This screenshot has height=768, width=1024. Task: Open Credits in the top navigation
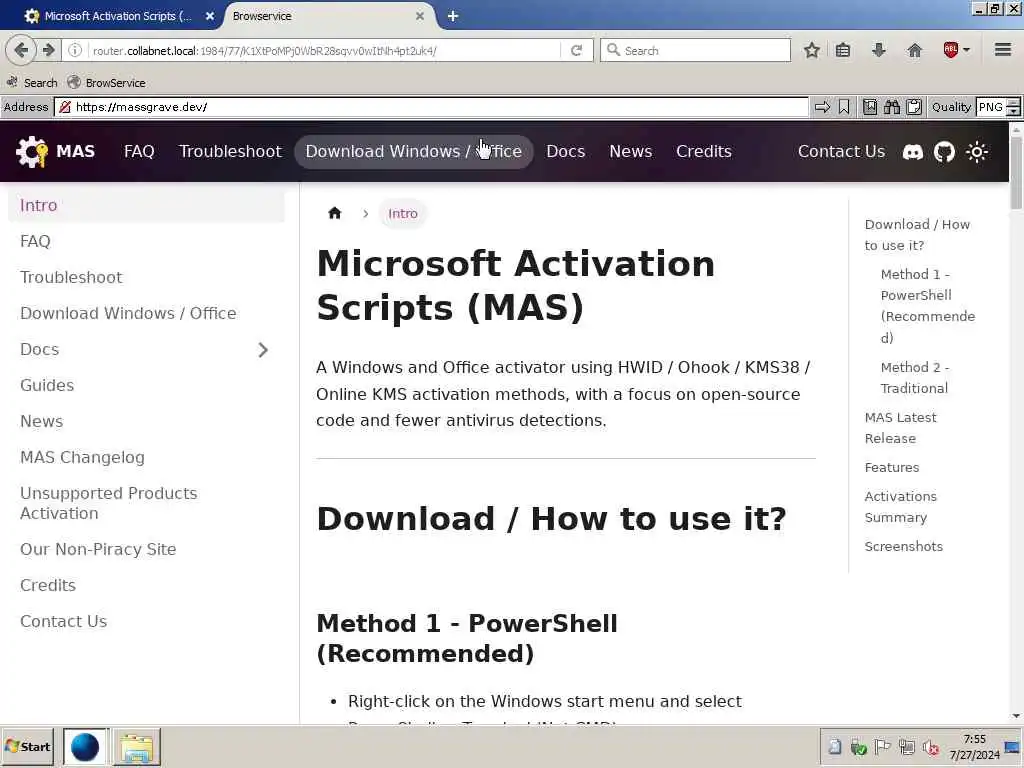704,152
